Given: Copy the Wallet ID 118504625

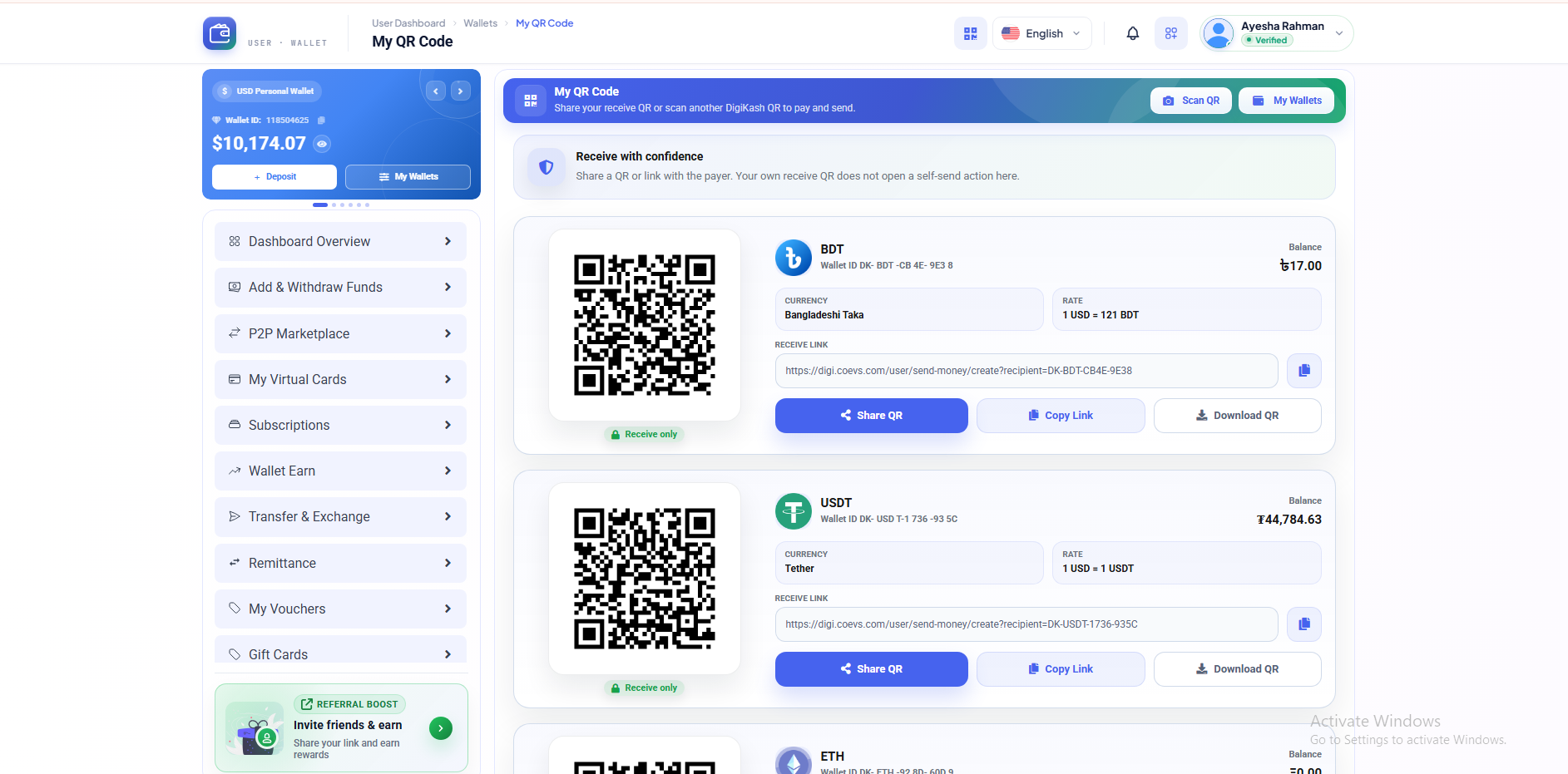Looking at the screenshot, I should (x=321, y=121).
